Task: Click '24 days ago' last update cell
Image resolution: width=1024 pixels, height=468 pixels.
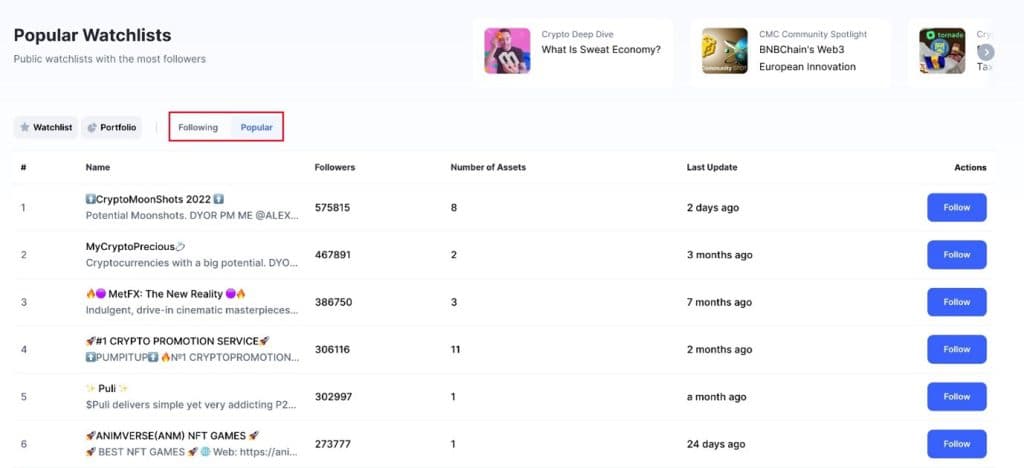Action: [715, 444]
